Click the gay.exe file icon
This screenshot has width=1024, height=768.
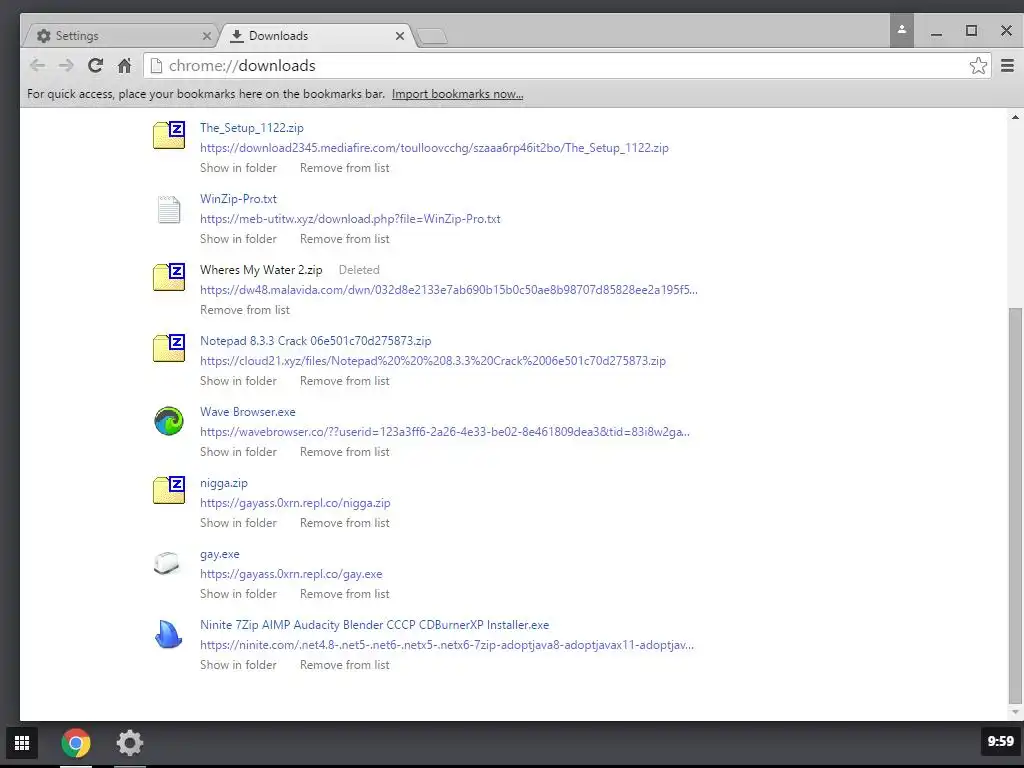point(167,563)
